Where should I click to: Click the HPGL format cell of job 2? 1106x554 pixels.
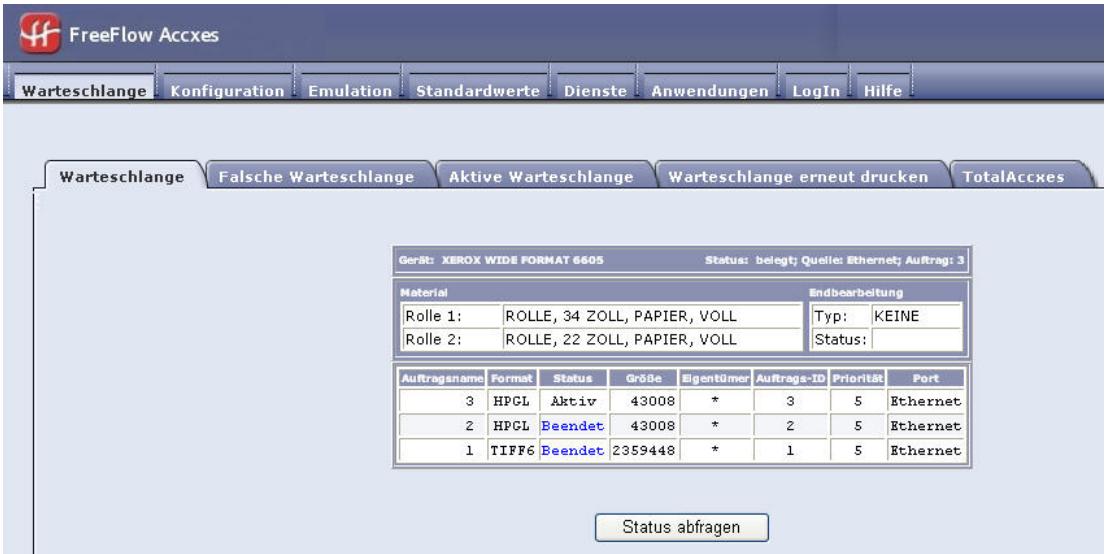pos(513,426)
